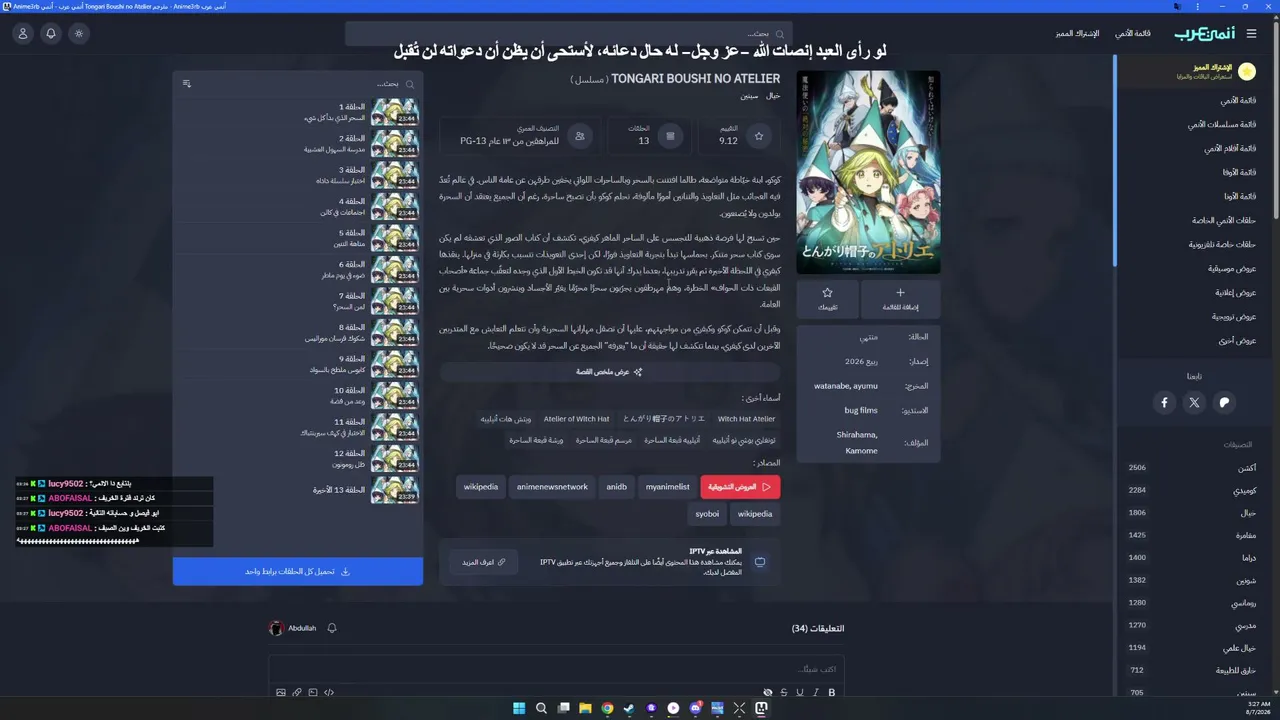Open the Windows Start menu

click(x=519, y=708)
